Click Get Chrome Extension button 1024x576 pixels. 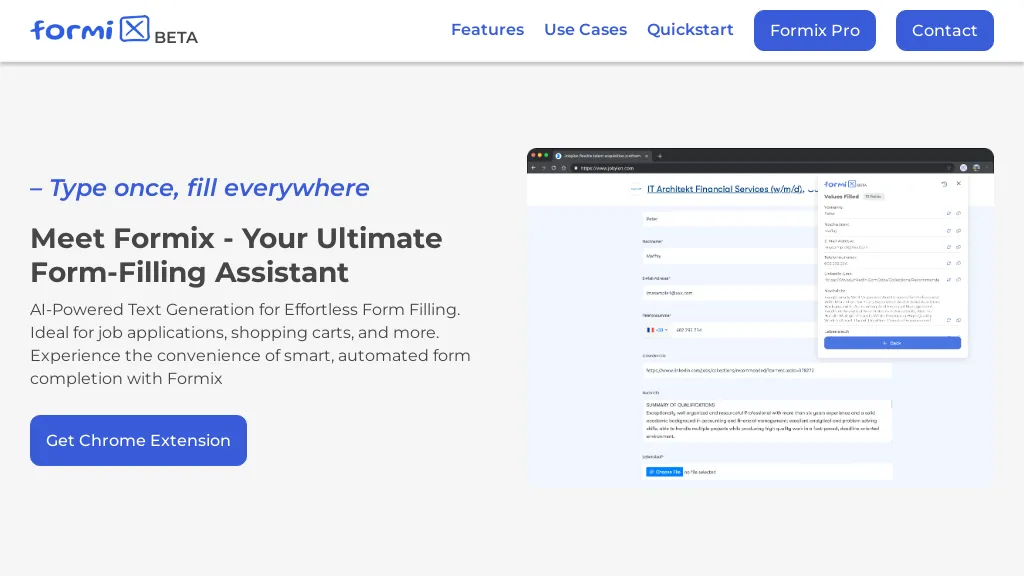click(138, 440)
